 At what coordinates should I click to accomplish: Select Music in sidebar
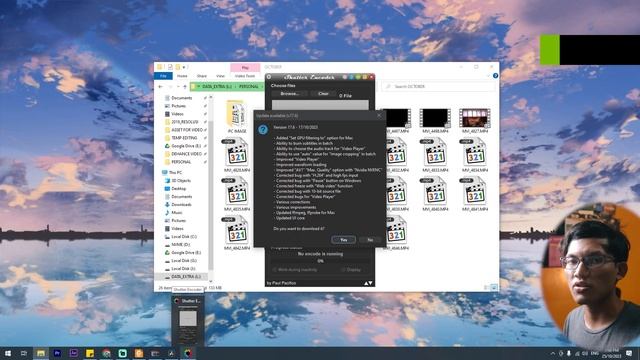coord(177,213)
